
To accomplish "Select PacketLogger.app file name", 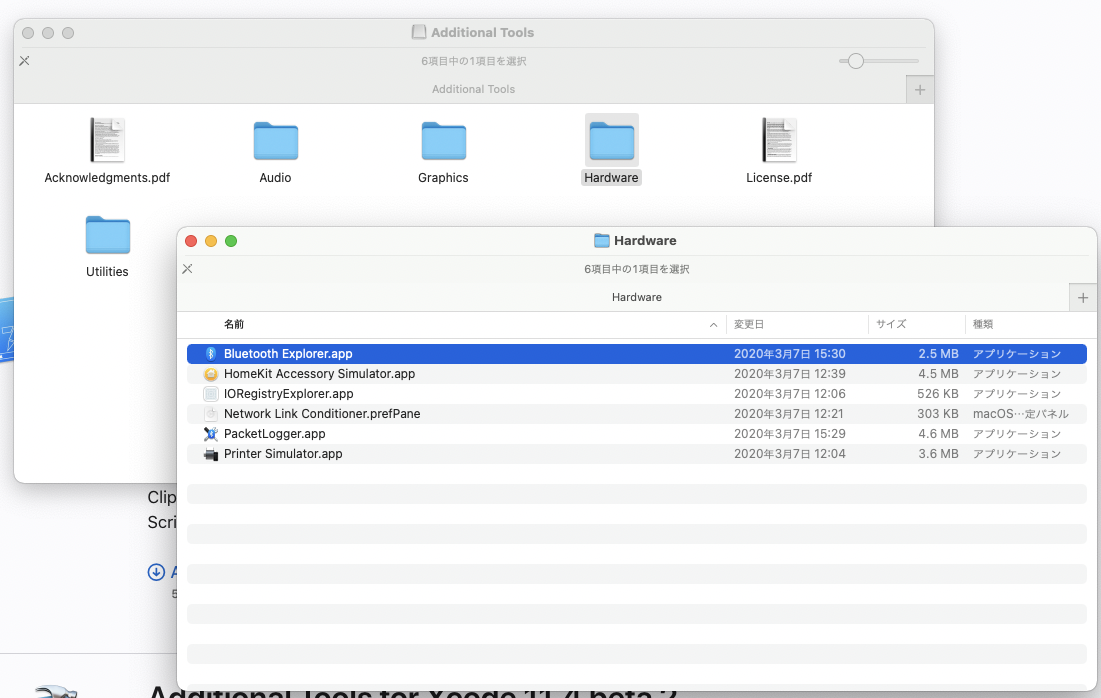I will click(x=275, y=434).
